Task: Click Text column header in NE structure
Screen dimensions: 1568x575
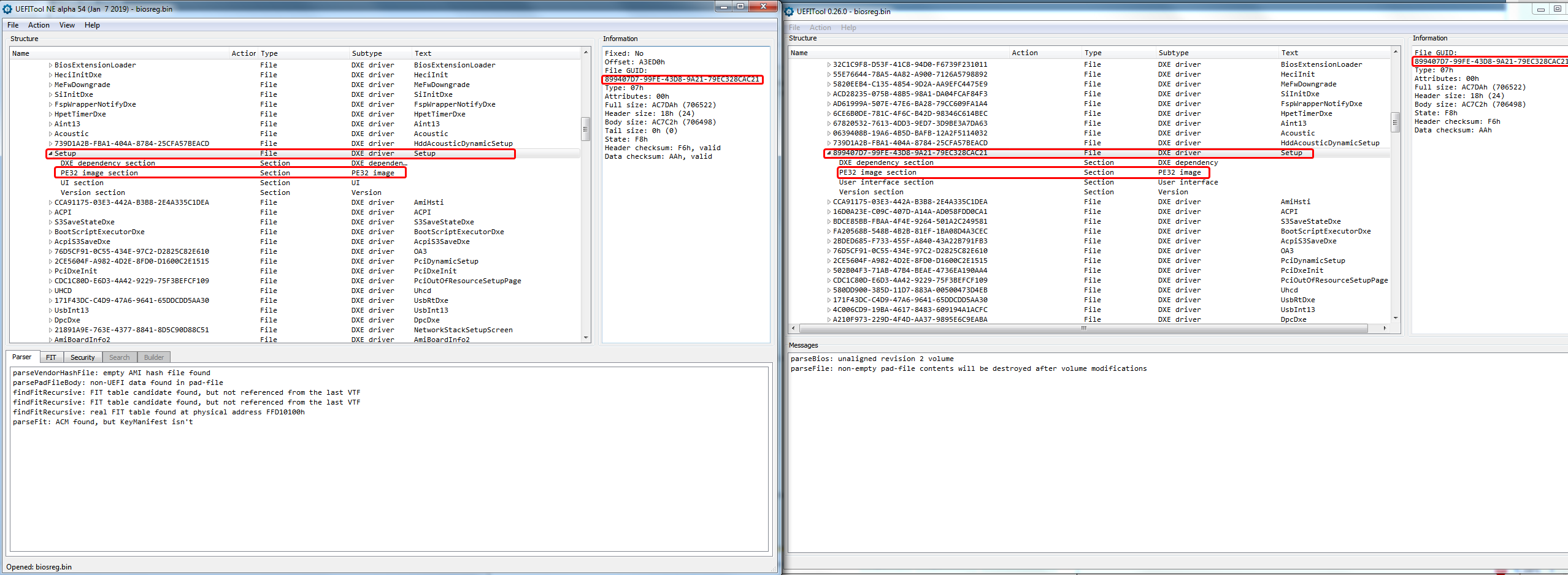Action: pos(496,53)
